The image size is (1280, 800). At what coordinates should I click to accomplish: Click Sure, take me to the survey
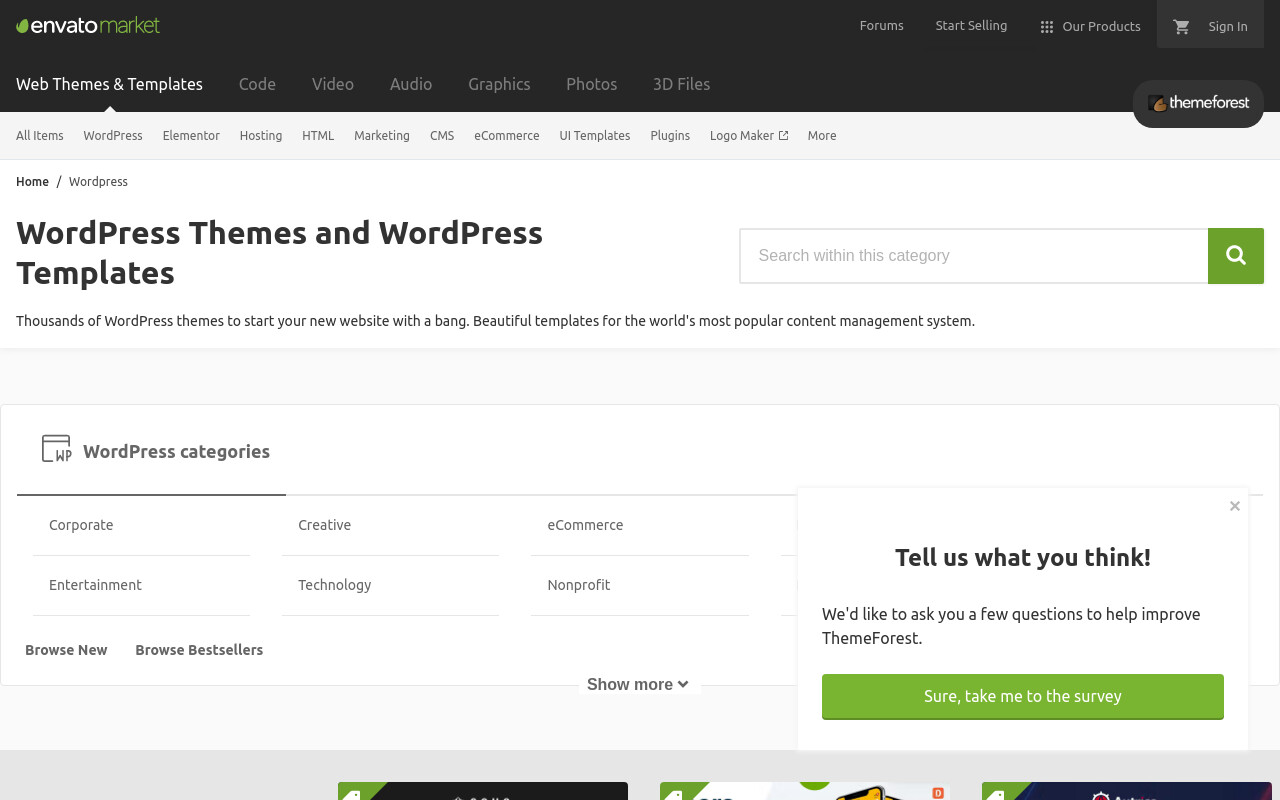pos(1023,696)
